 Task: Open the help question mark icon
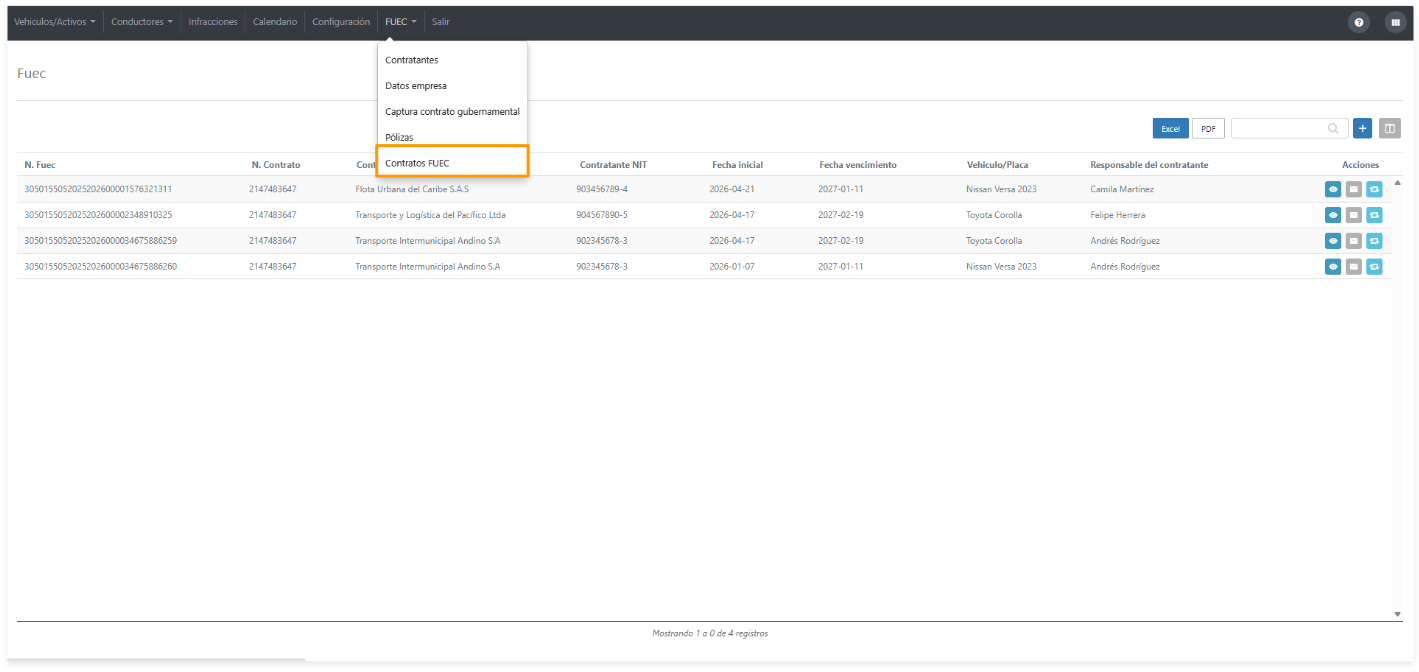[1358, 22]
